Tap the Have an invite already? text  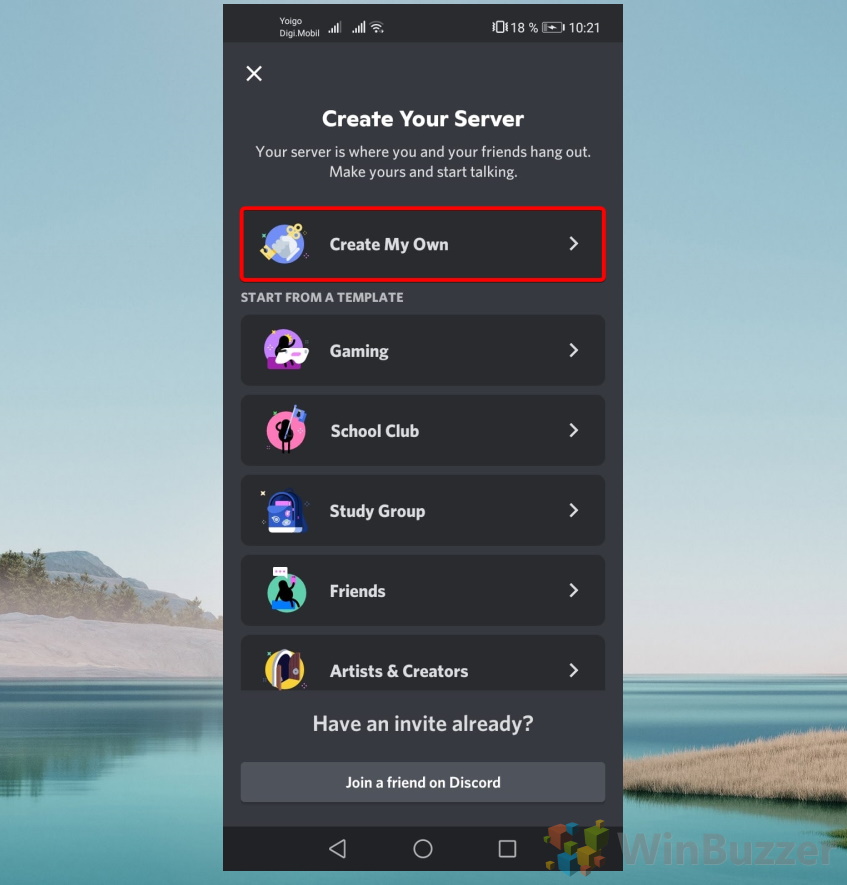coord(423,724)
